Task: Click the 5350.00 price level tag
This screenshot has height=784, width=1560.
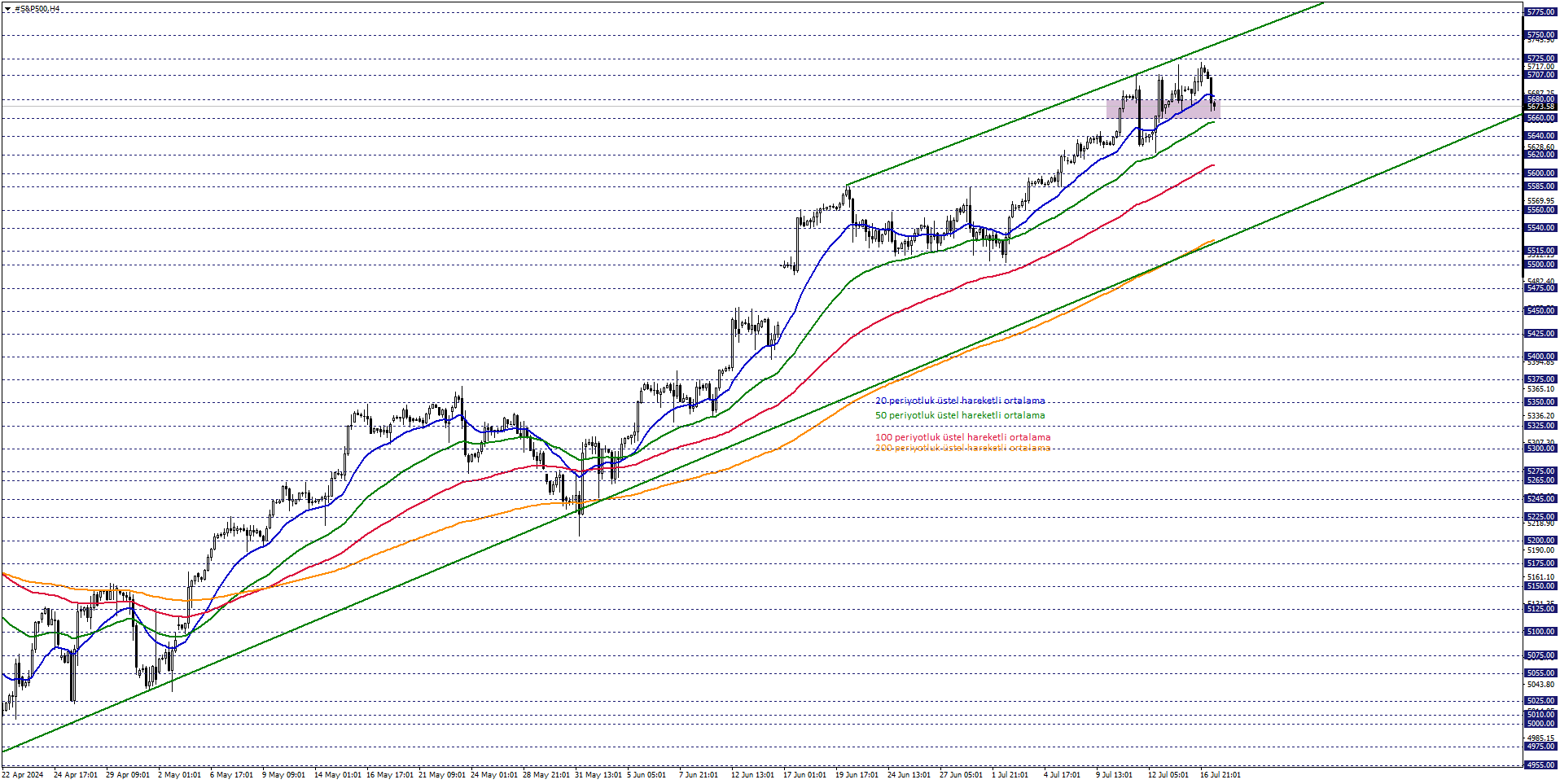Action: [1540, 402]
